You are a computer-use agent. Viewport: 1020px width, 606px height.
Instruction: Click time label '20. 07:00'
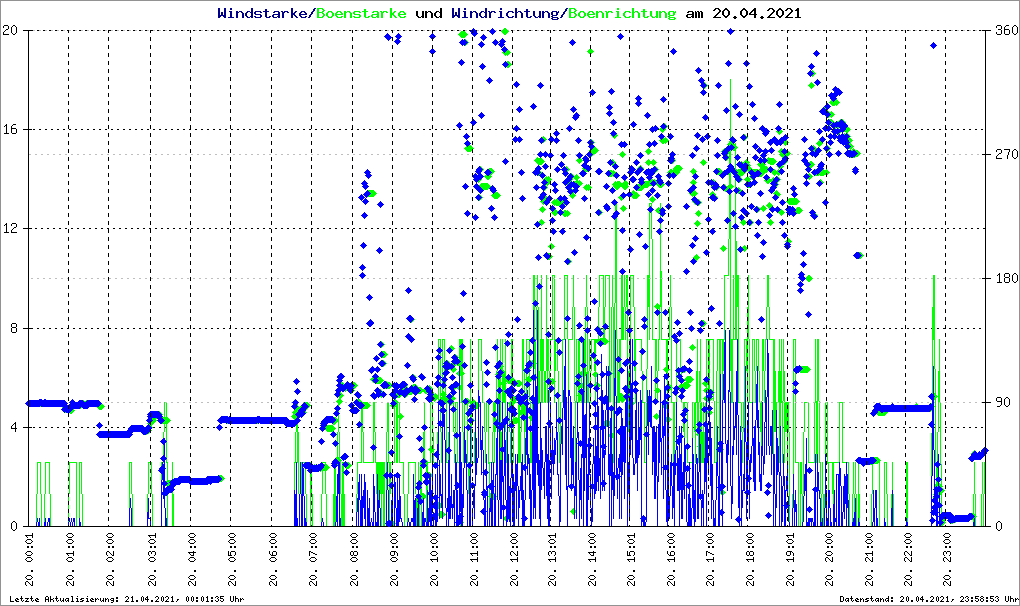point(312,560)
